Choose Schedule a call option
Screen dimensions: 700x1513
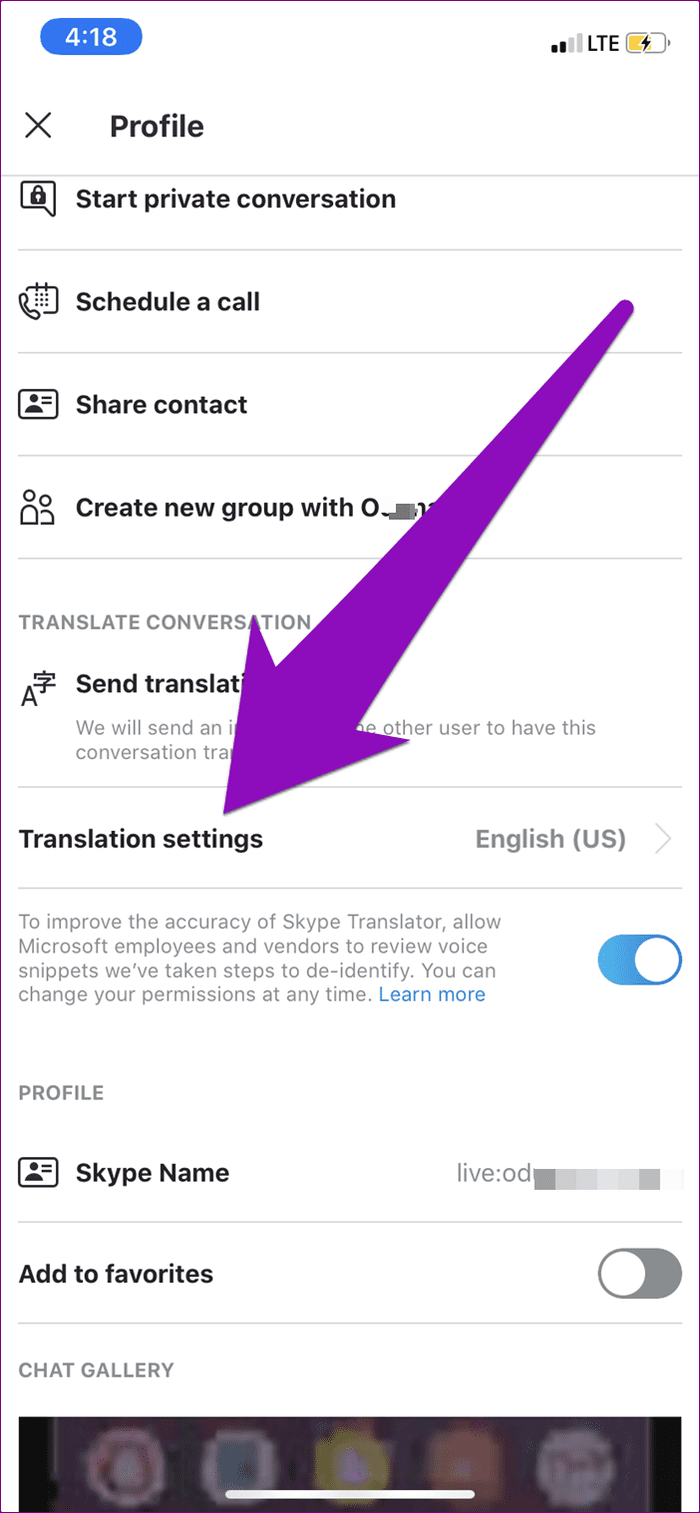(168, 302)
